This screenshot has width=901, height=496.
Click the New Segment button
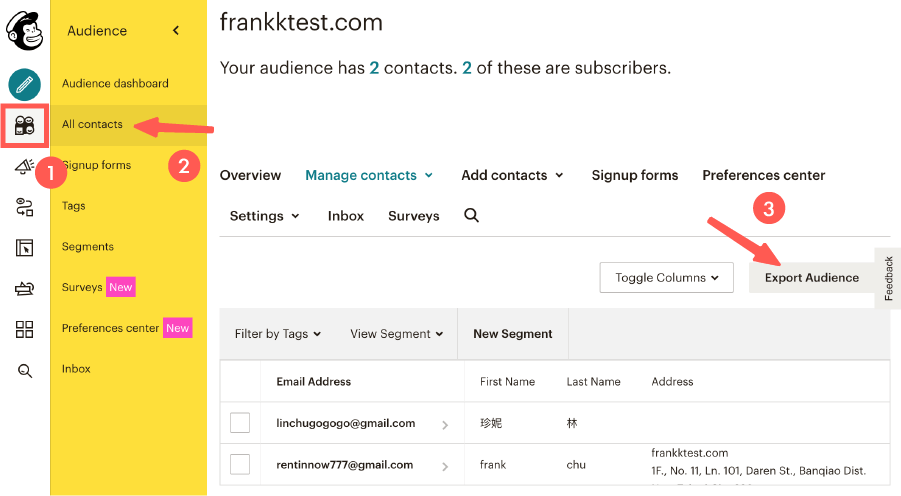point(513,334)
